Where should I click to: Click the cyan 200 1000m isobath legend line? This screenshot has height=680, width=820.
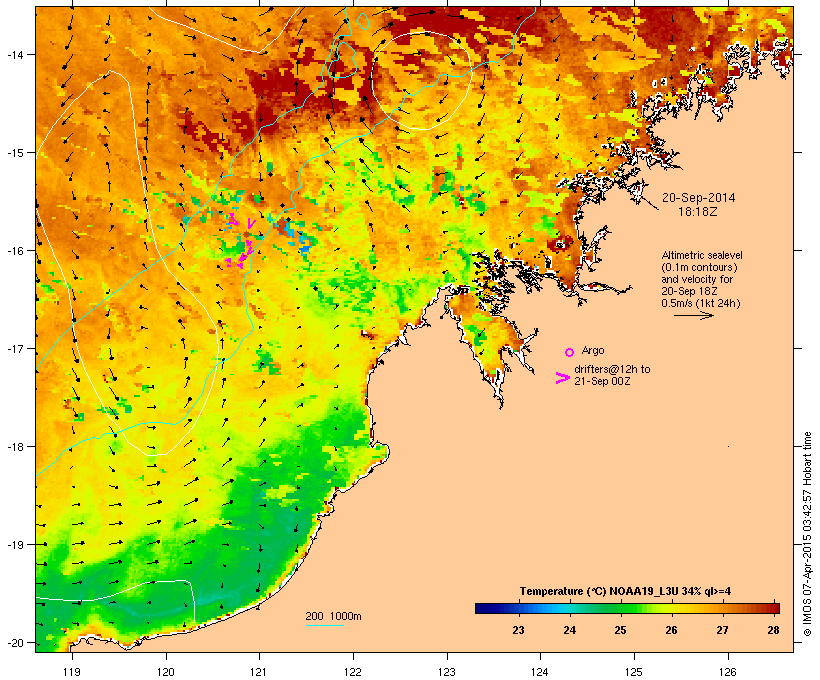324,625
